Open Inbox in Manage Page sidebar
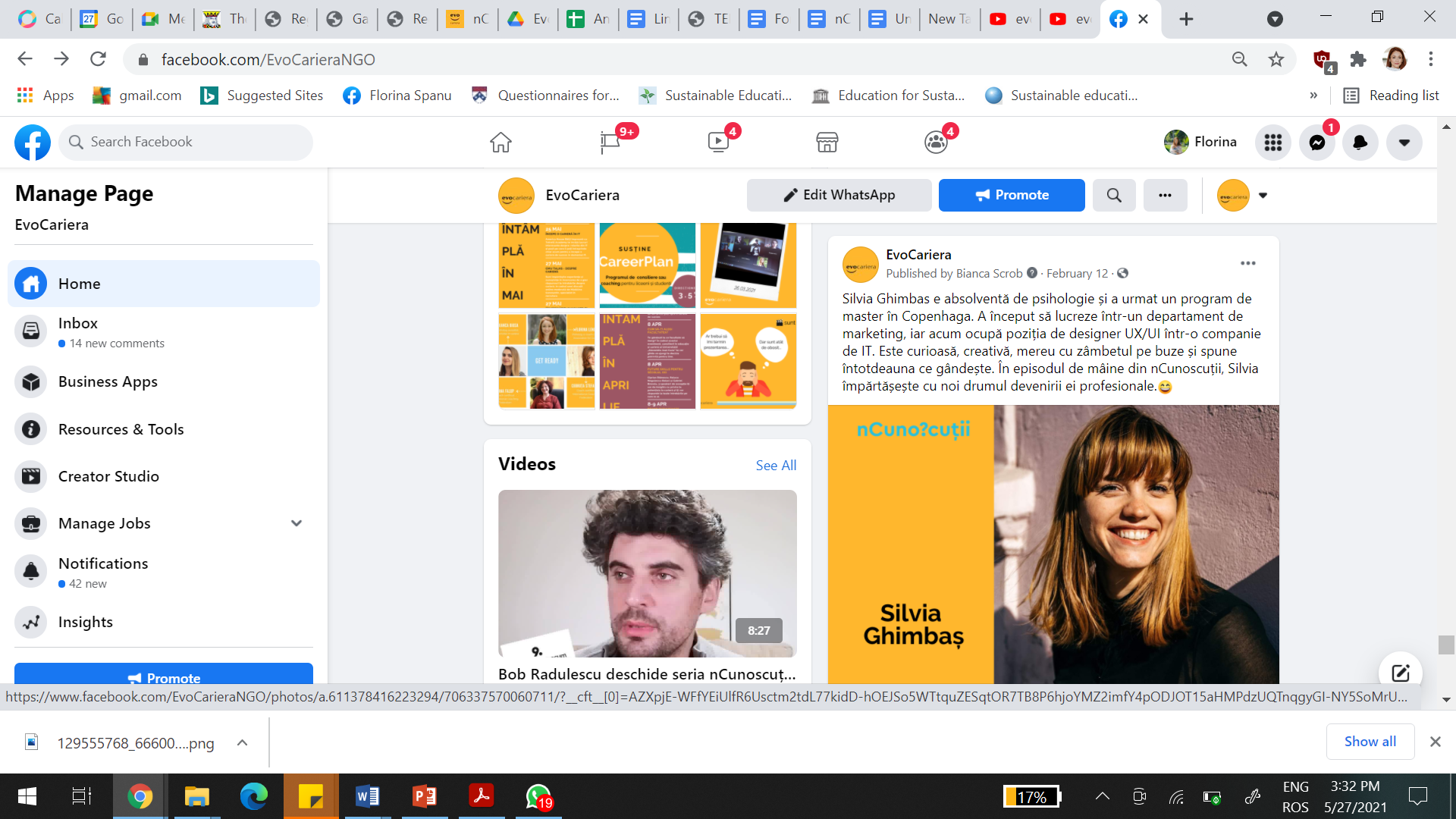 (x=164, y=331)
